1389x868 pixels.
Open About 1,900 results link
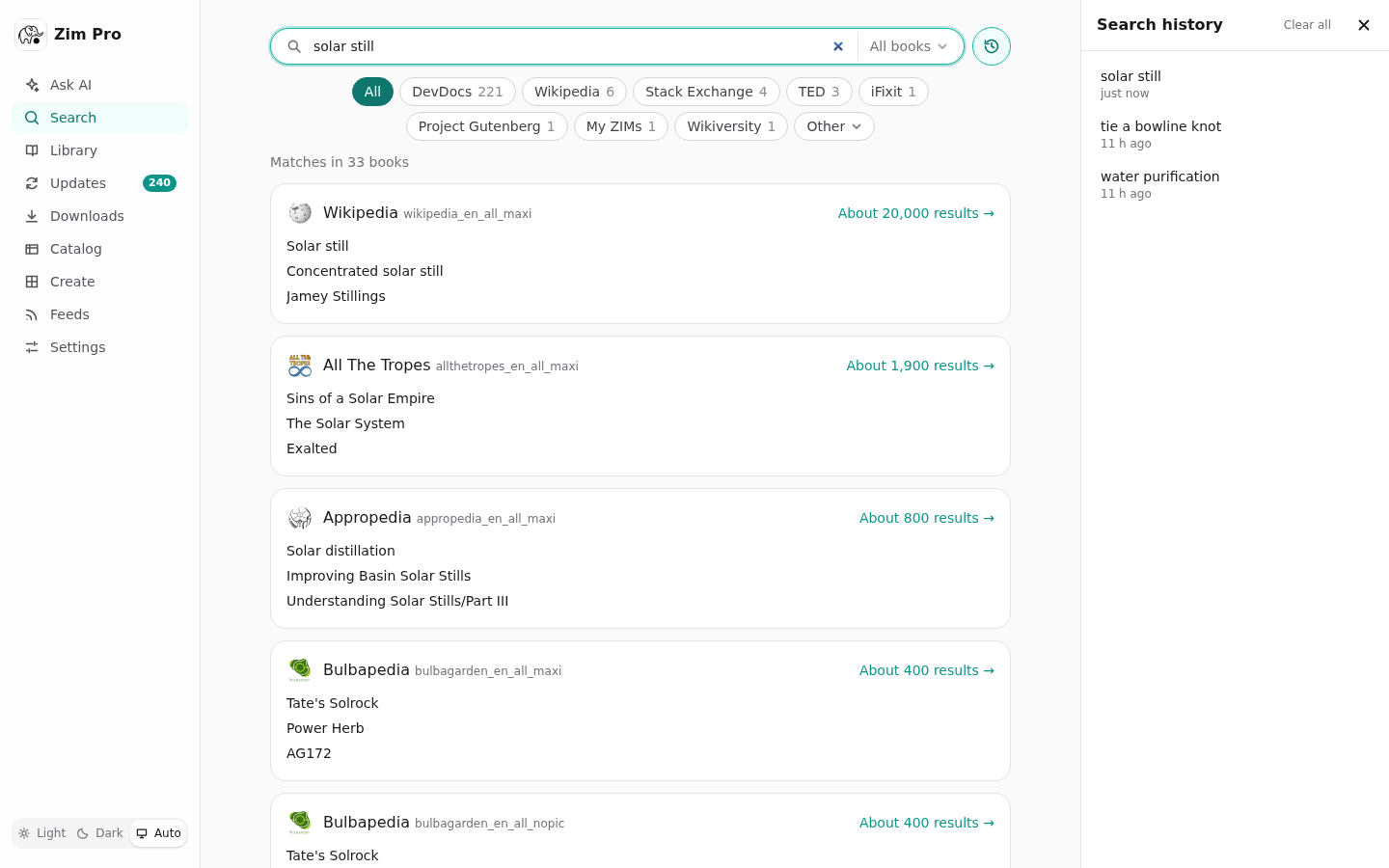tap(920, 366)
